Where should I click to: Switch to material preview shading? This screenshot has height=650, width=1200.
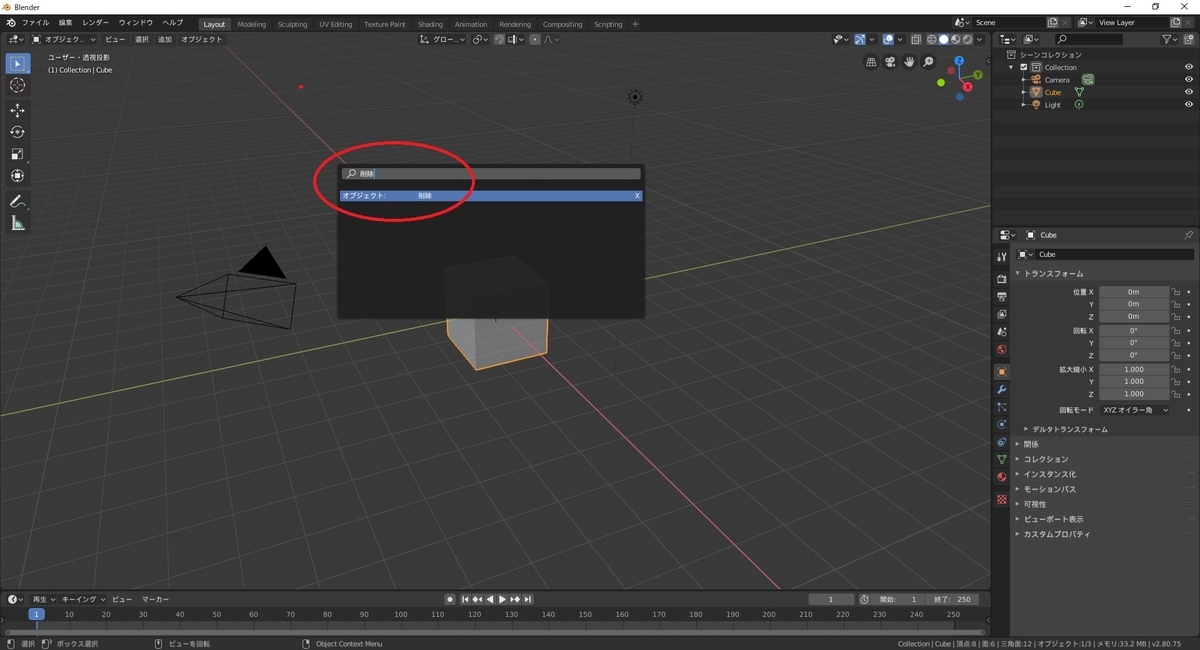click(955, 40)
